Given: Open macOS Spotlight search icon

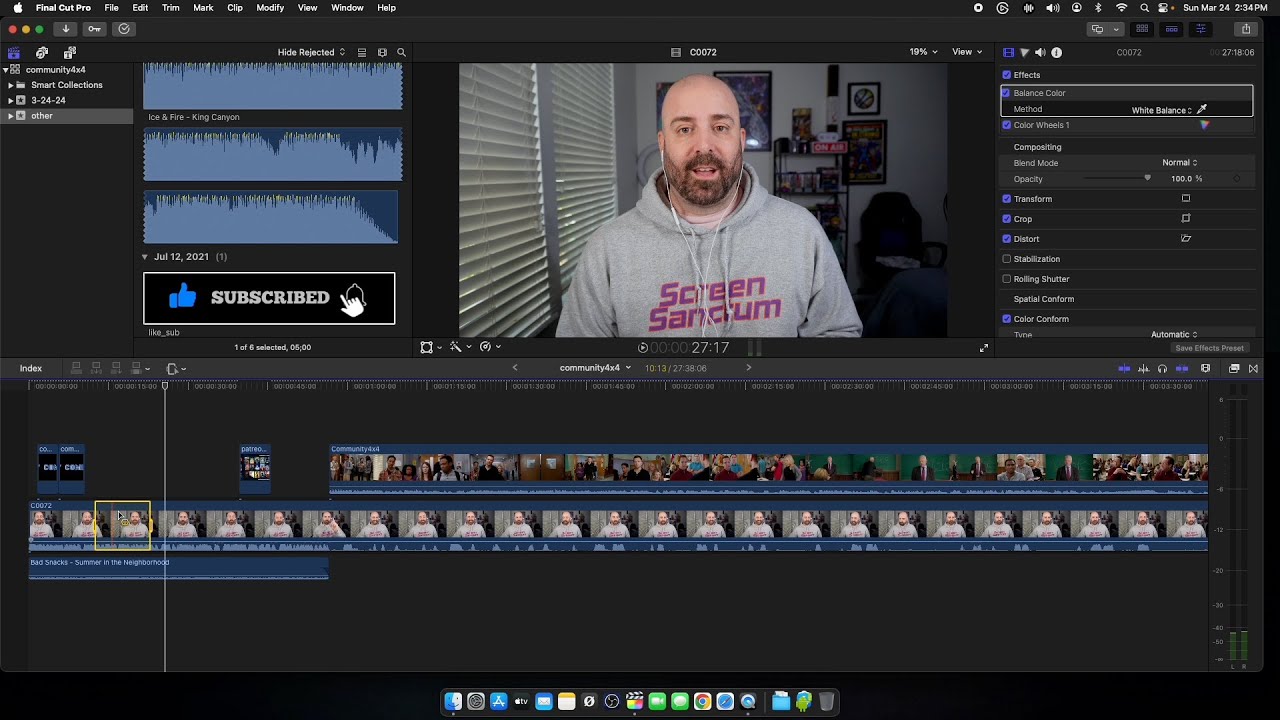Looking at the screenshot, I should (1144, 8).
